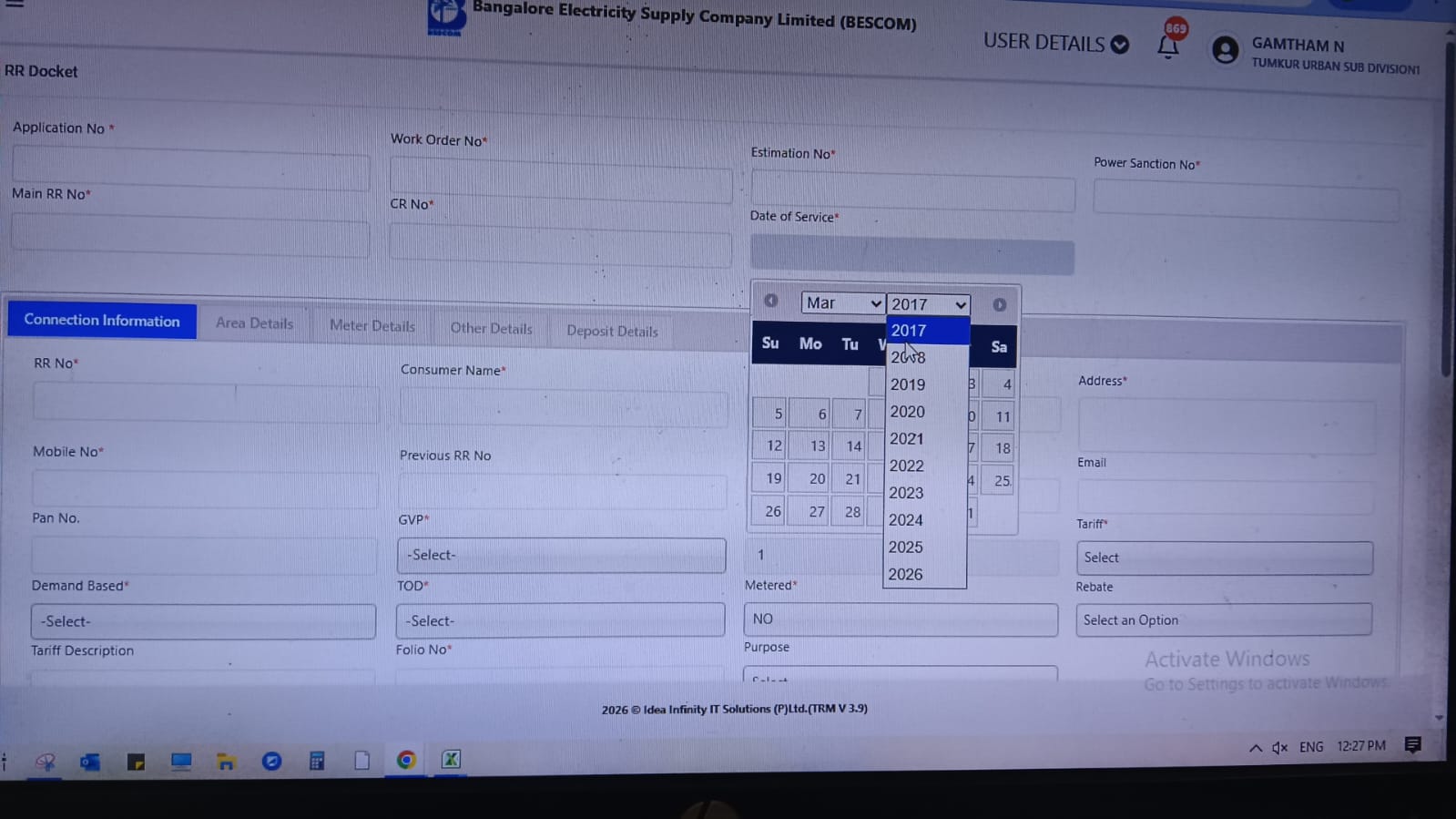This screenshot has height=819, width=1456.
Task: Open Sticky Notes from the taskbar
Action: (136, 762)
